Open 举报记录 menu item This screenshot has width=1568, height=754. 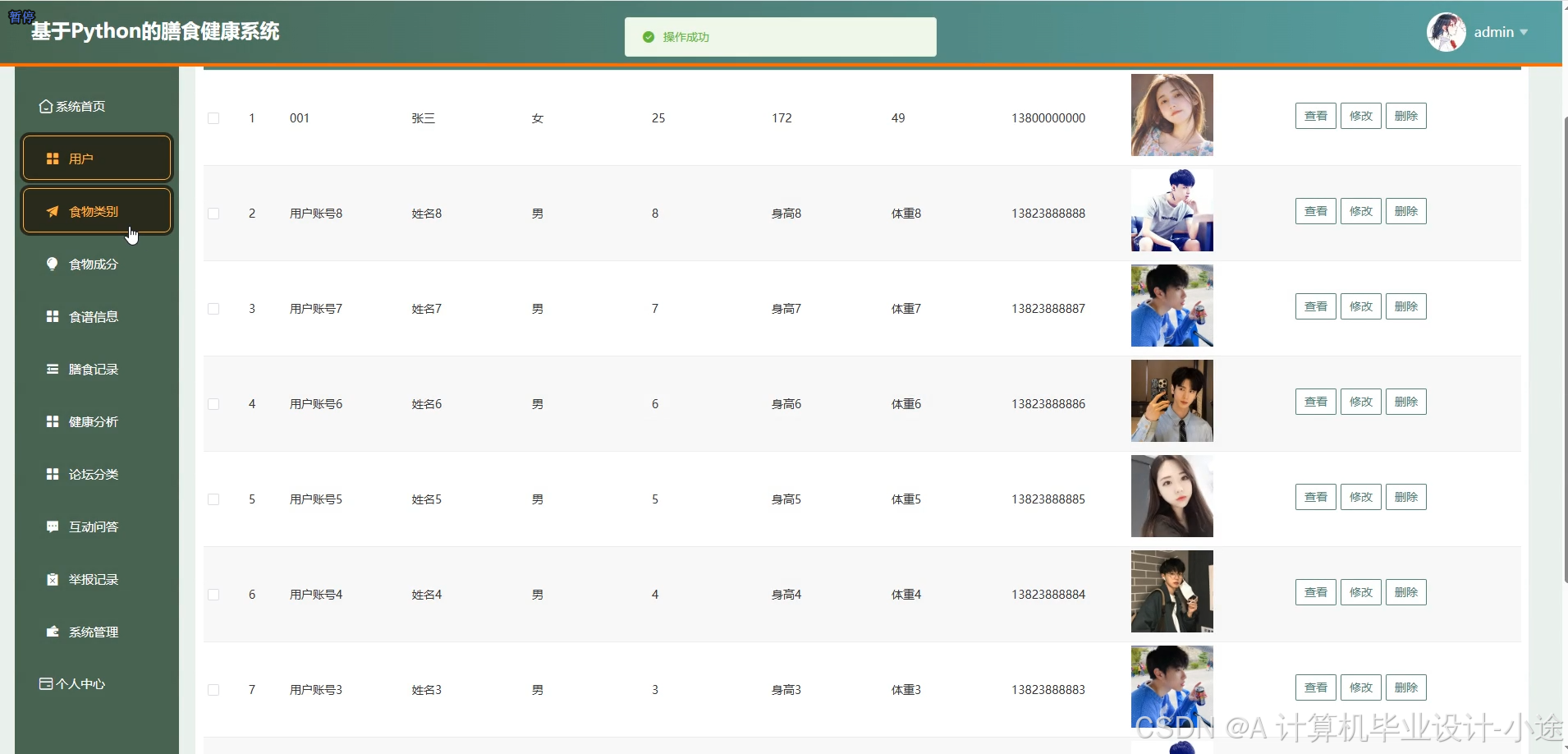click(97, 579)
